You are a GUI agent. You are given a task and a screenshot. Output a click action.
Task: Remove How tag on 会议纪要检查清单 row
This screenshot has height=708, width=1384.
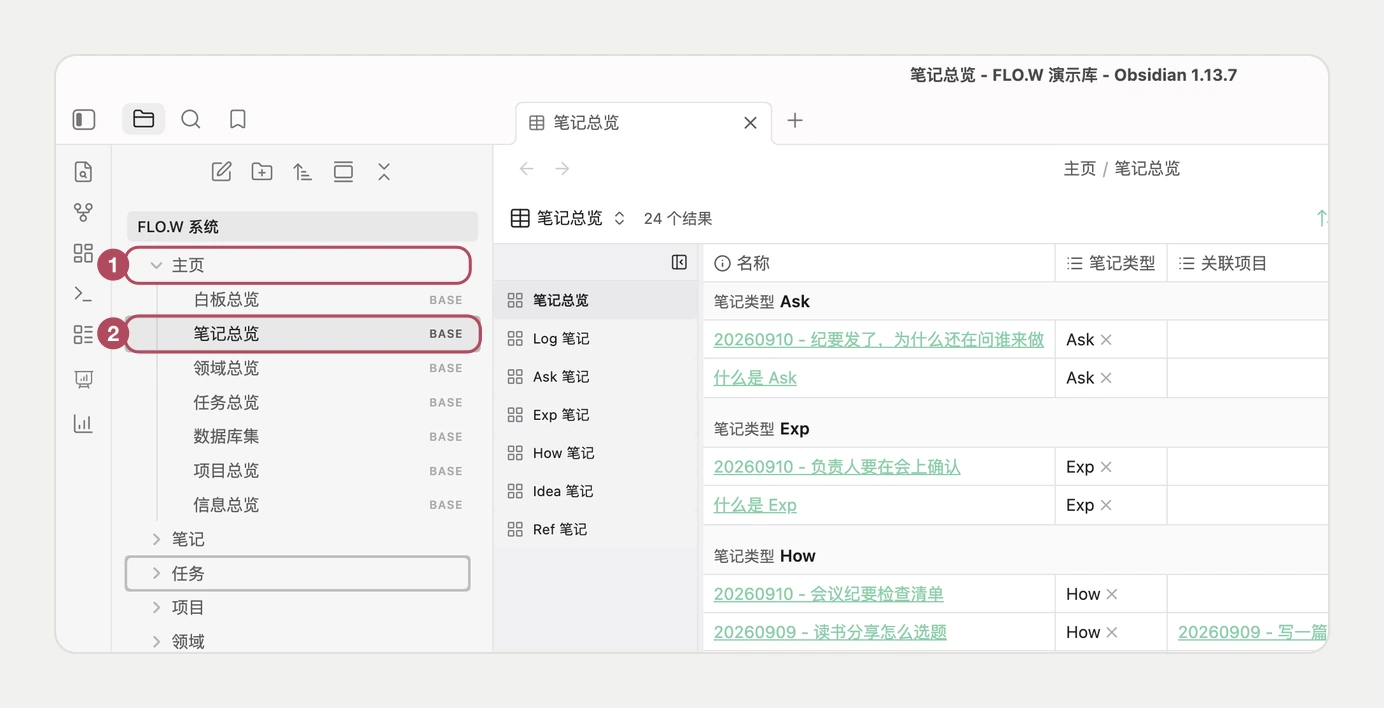(1112, 594)
